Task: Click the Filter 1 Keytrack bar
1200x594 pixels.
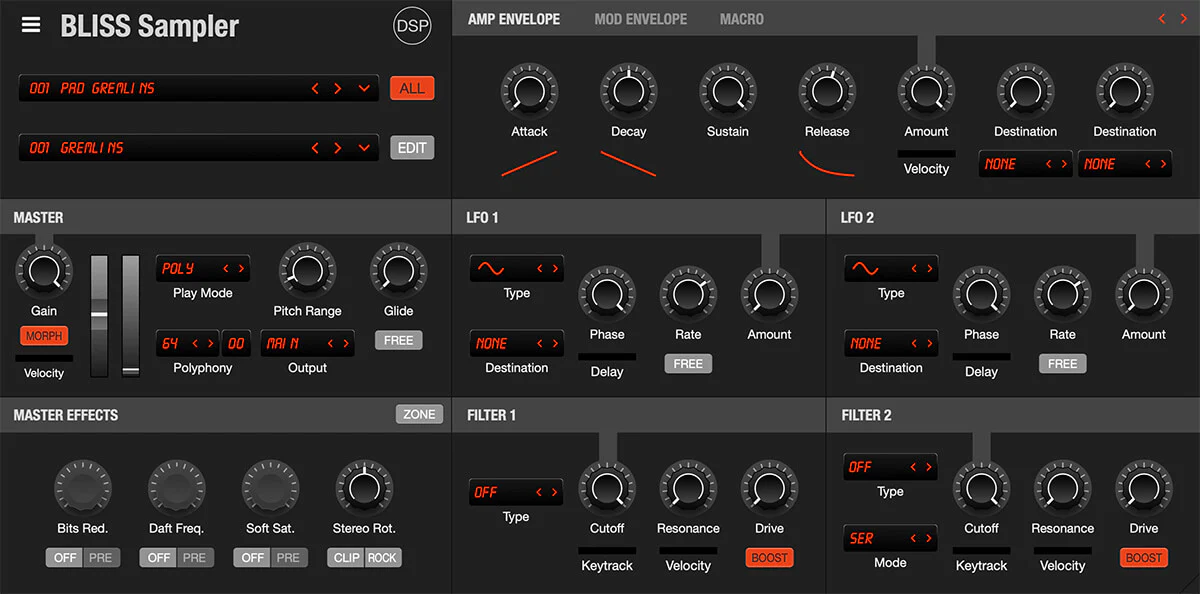Action: (606, 550)
